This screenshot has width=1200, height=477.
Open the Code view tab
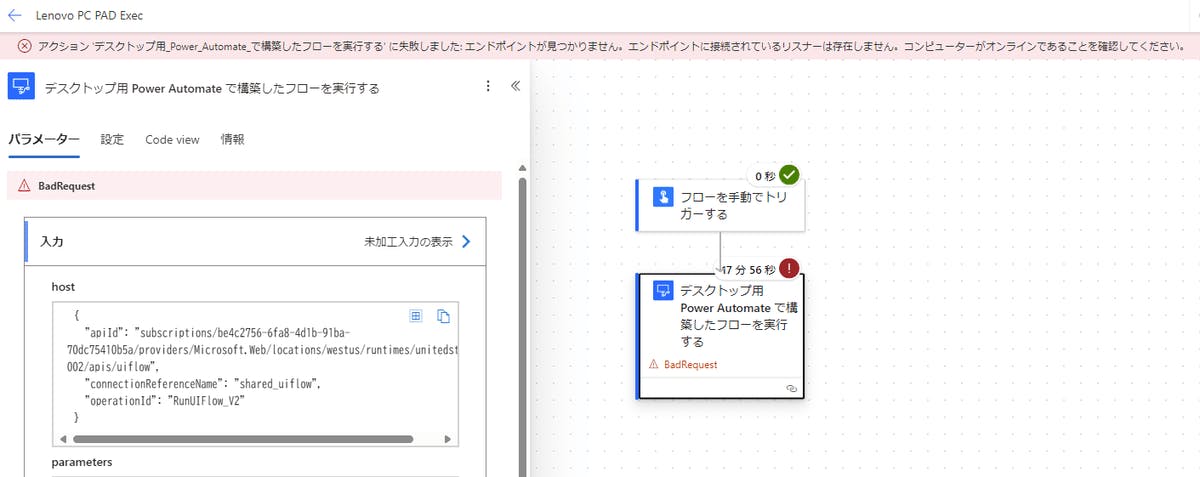[172, 140]
